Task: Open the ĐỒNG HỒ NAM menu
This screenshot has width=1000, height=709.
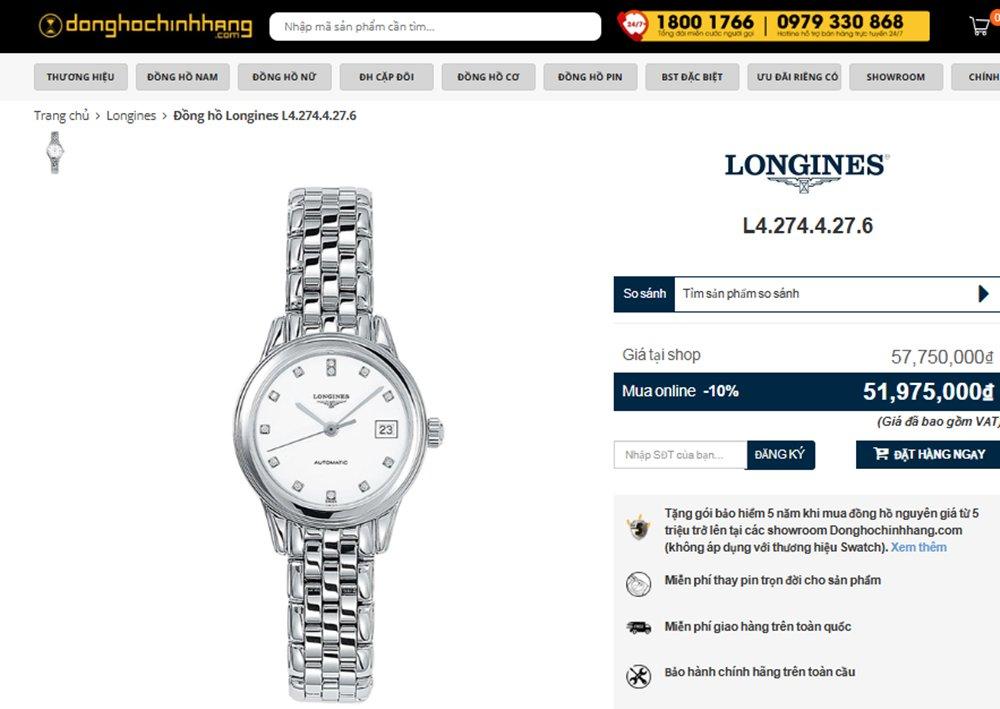Action: [182, 77]
